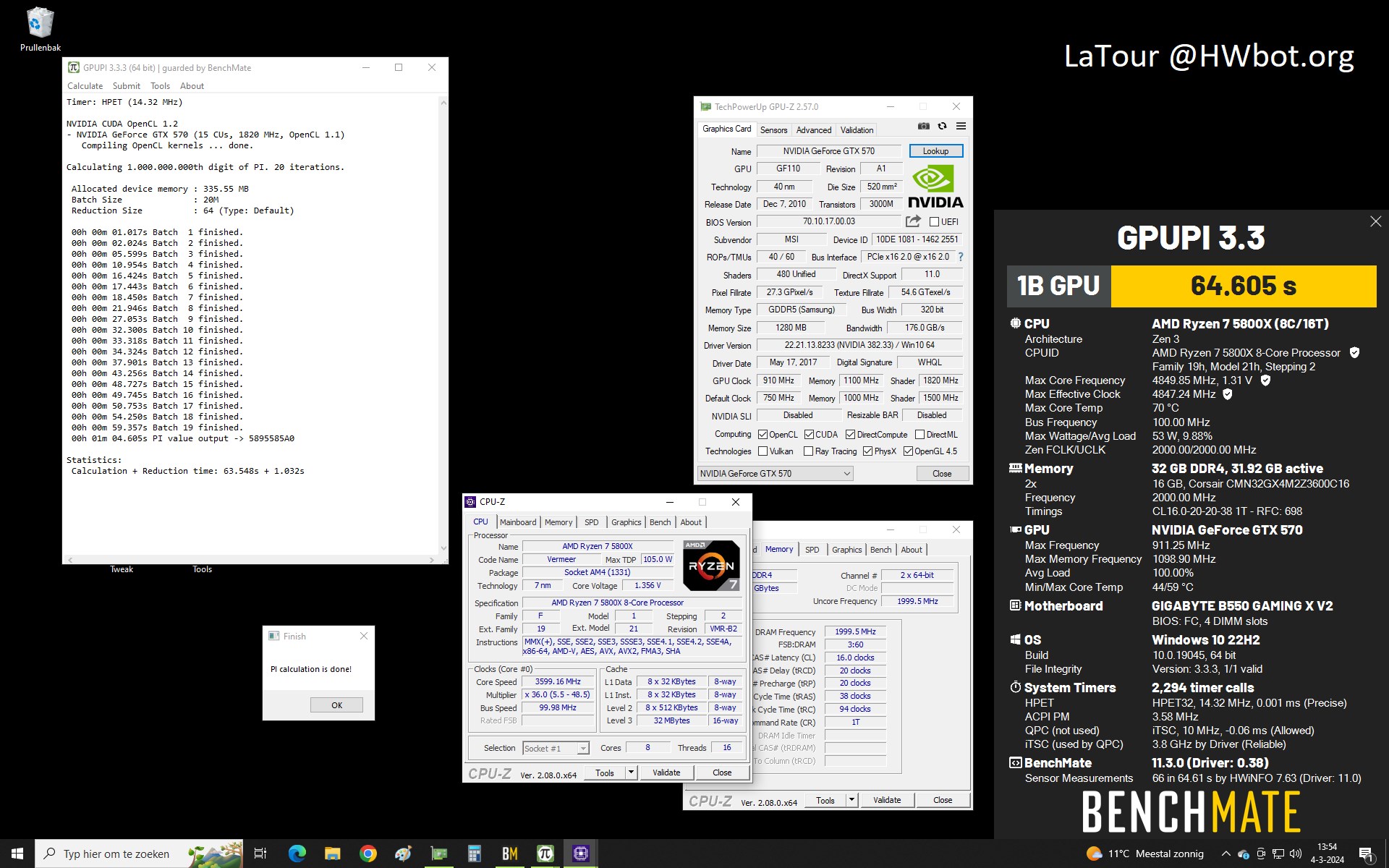Launch Microsoft Edge from taskbar
This screenshot has height=868, width=1389.
point(297,854)
